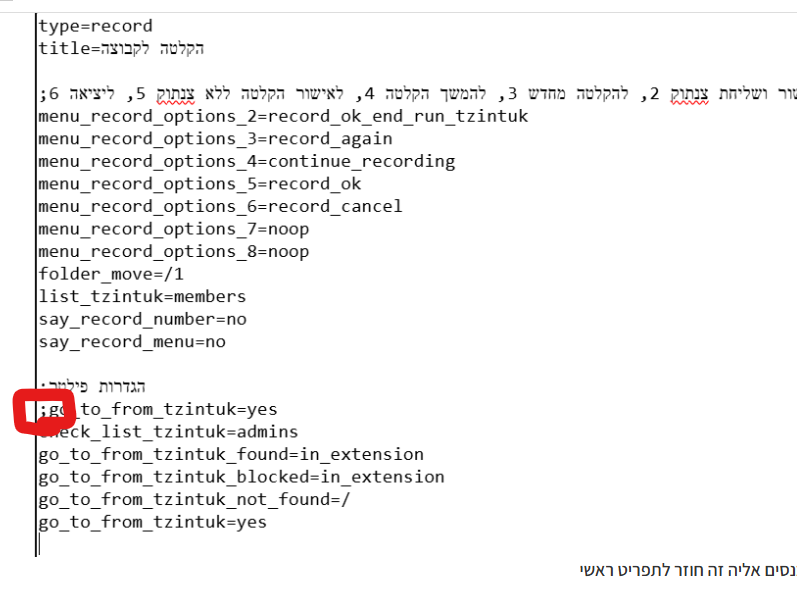797x612 pixels.
Task: Click the say_record_menu=no line
Action: tap(132, 341)
